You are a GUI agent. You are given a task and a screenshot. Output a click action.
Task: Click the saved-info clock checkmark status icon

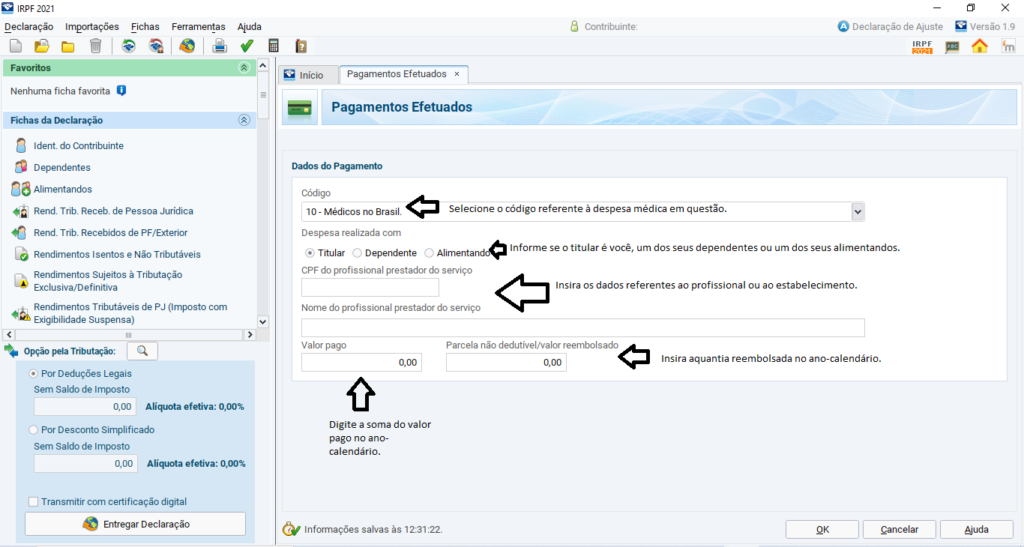click(x=291, y=529)
